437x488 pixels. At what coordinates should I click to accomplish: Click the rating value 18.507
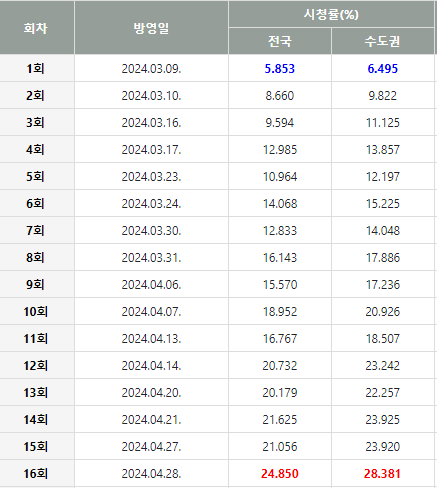point(383,339)
